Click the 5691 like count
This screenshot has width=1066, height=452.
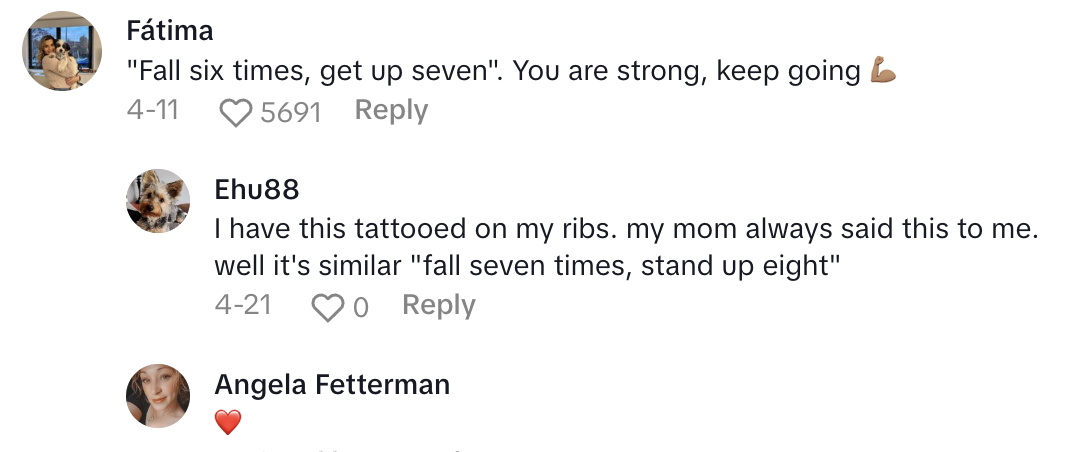[x=290, y=113]
